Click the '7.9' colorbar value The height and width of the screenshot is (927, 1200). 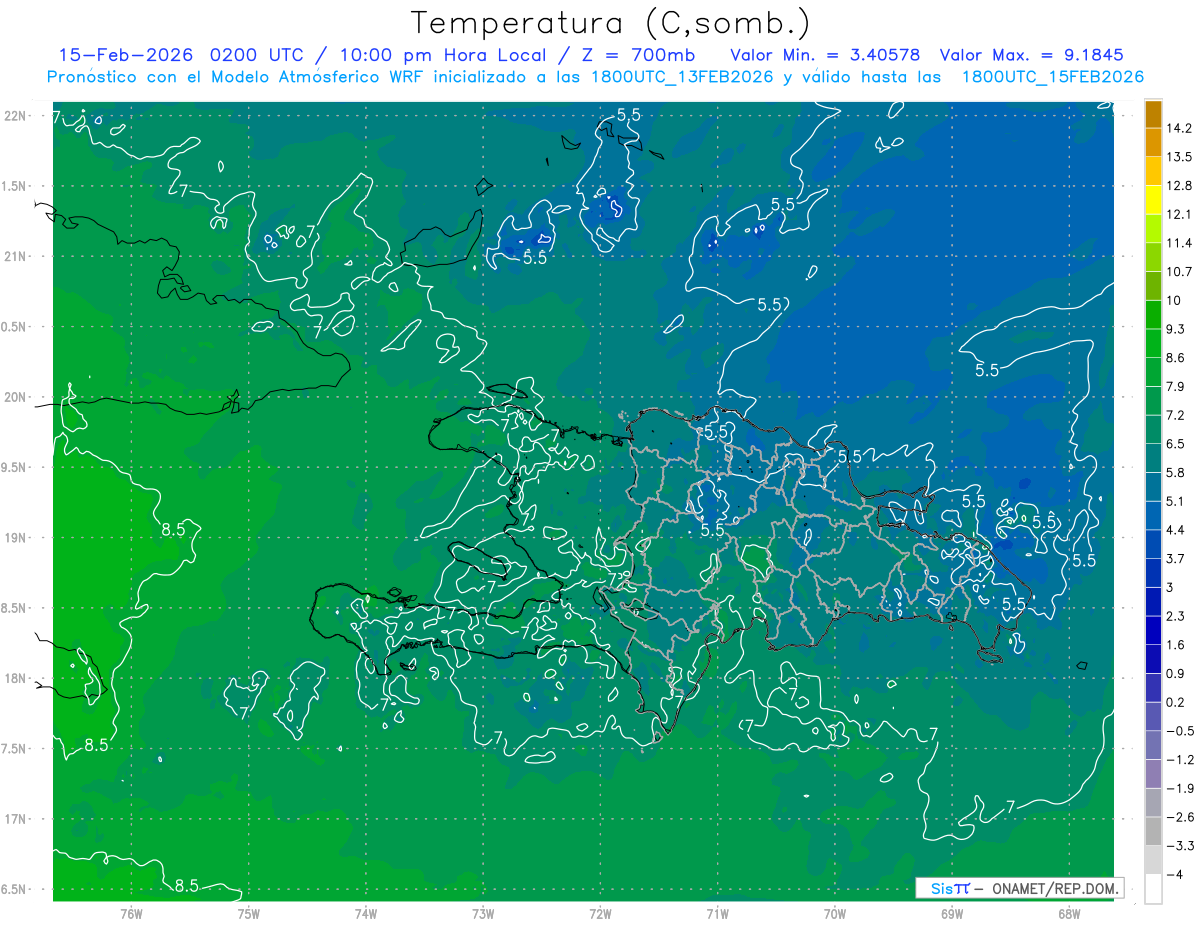[1177, 387]
